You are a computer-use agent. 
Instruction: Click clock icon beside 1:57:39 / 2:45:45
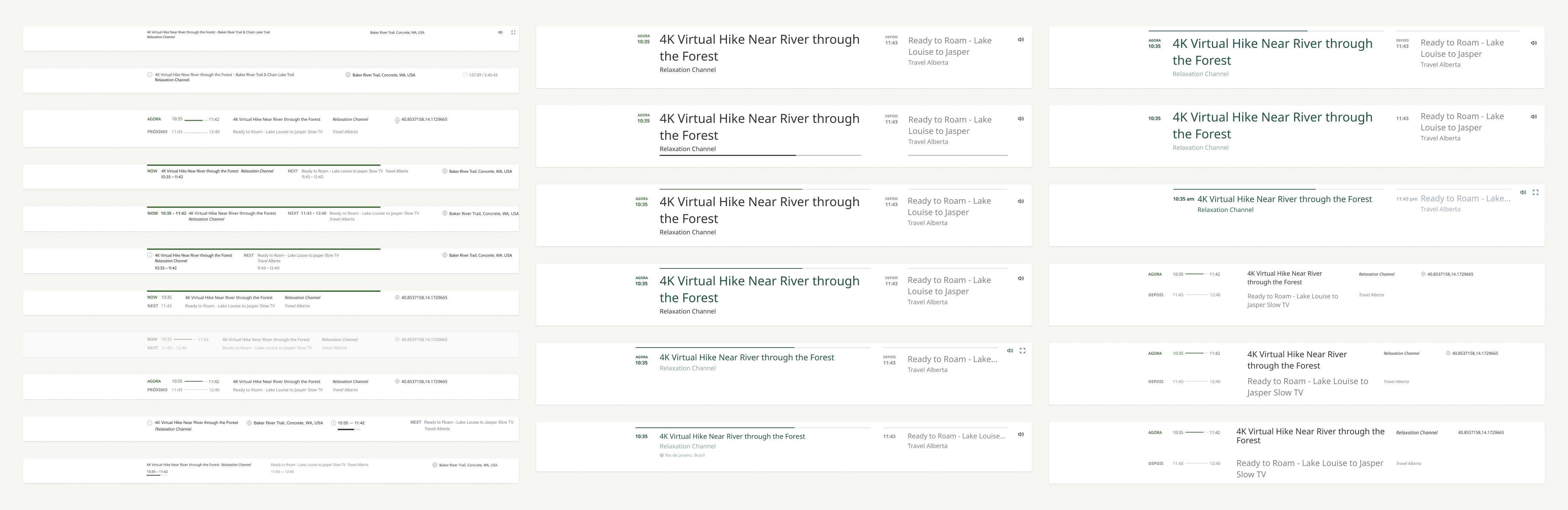coord(465,75)
